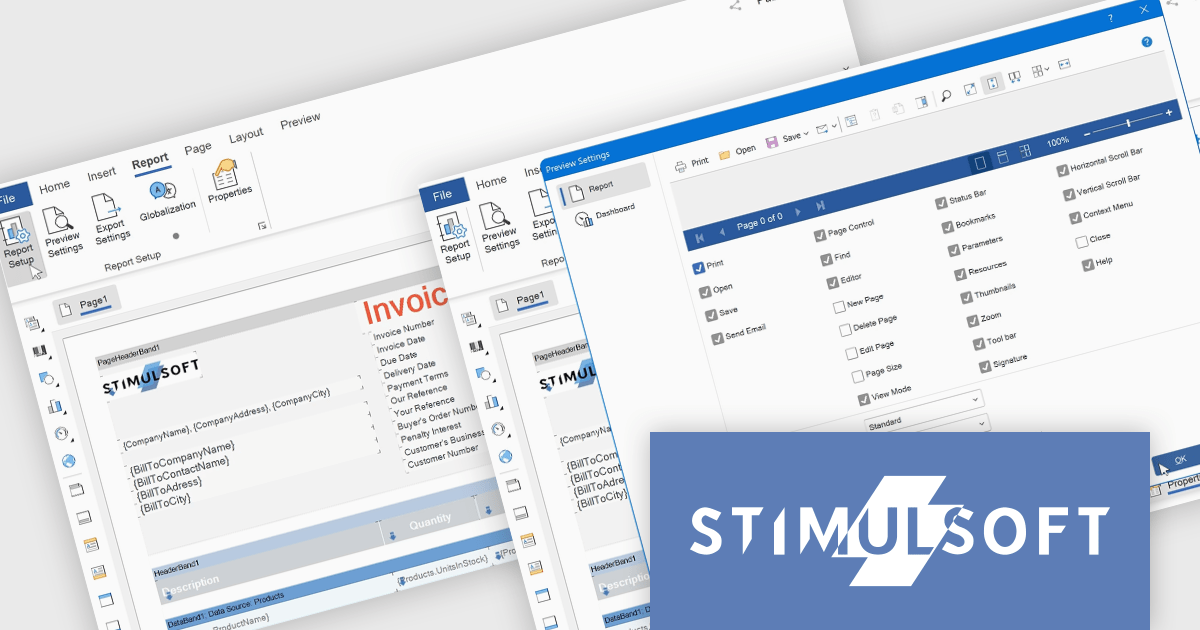Confirm with the OK button
1200x630 pixels.
click(1178, 461)
